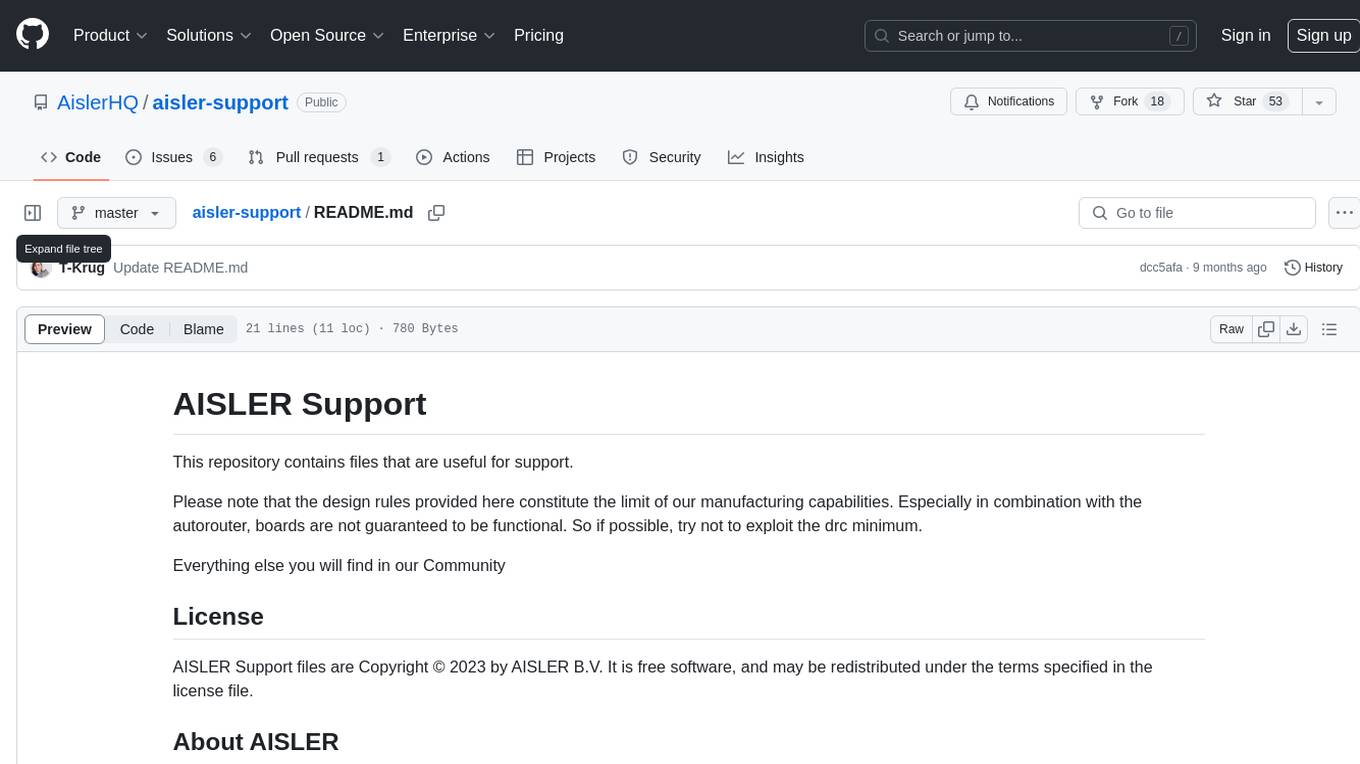Click the Public repository badge
Image resolution: width=1360 pixels, height=764 pixels.
(321, 102)
